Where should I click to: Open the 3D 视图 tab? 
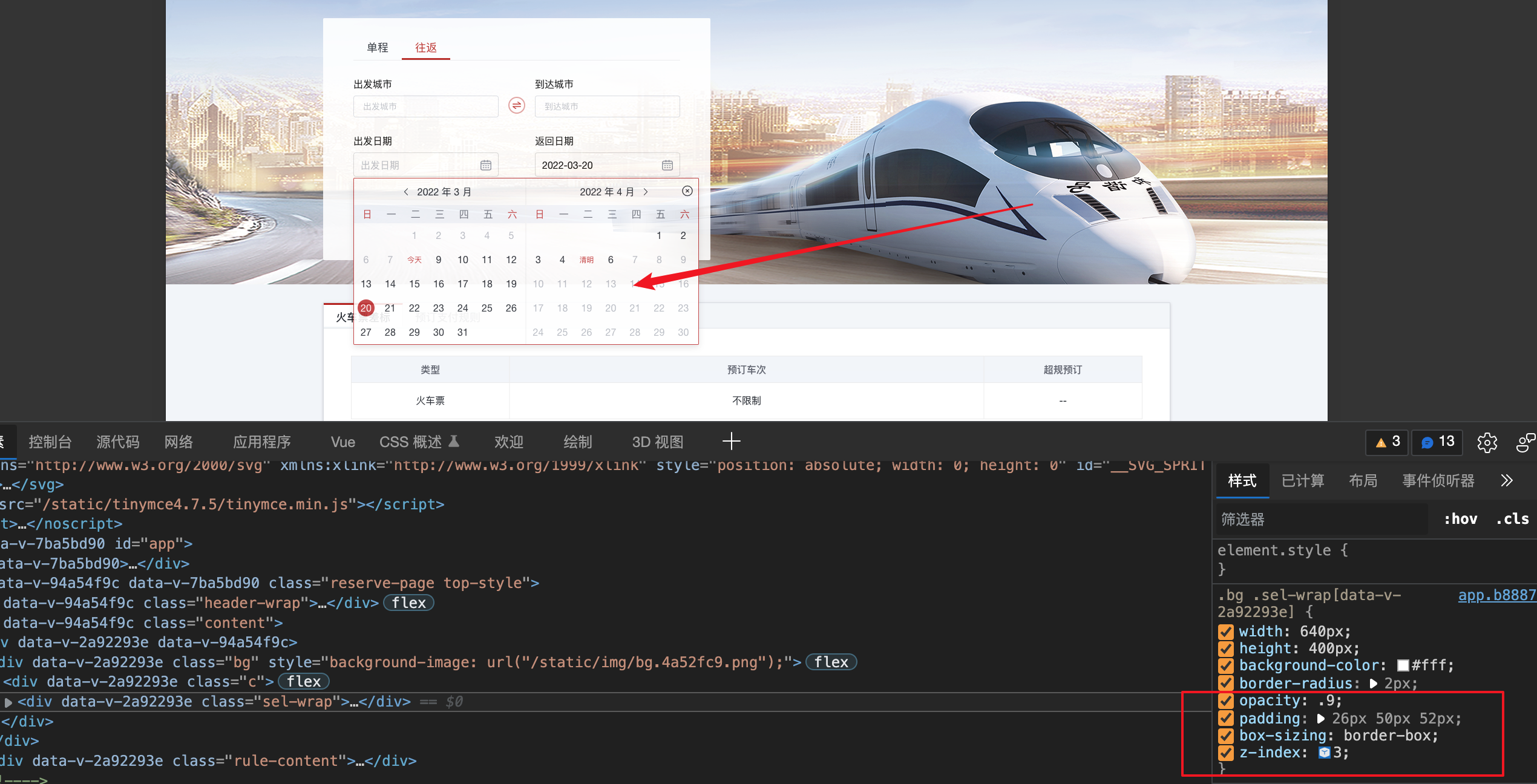(x=658, y=442)
